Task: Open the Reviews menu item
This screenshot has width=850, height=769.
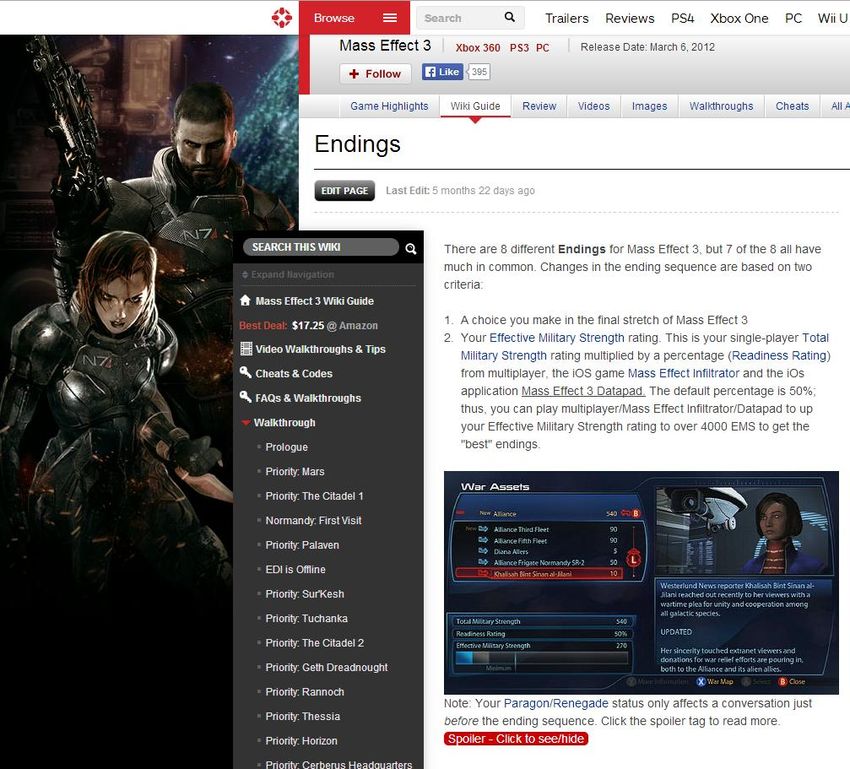Action: (x=629, y=18)
